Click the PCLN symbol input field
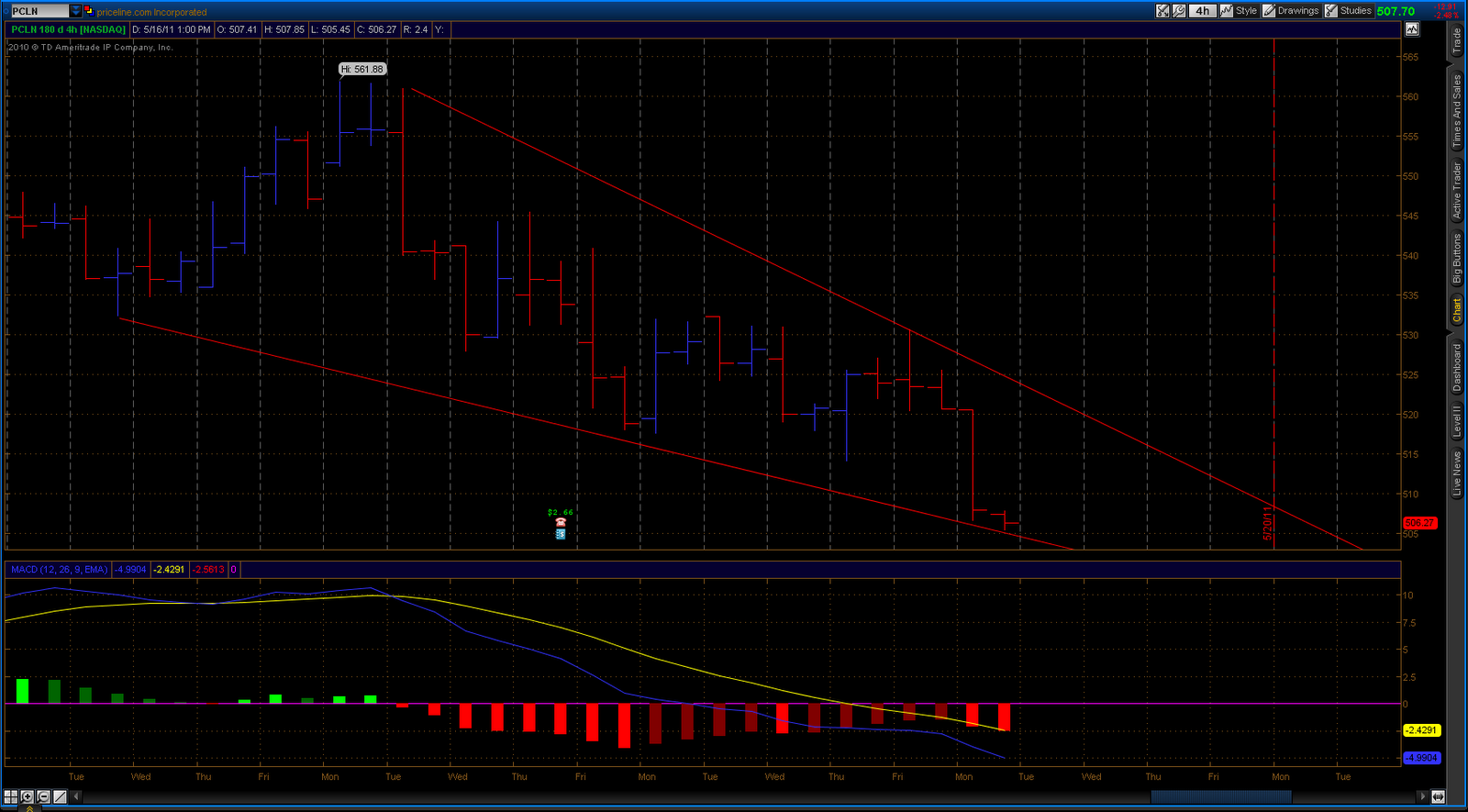Viewport: 1468px width, 812px height. (x=39, y=11)
